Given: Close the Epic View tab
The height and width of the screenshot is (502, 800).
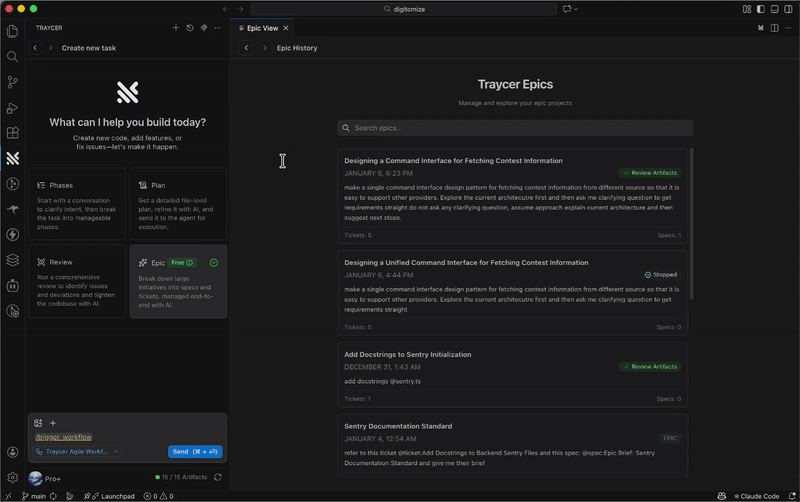Looking at the screenshot, I should coord(286,28).
